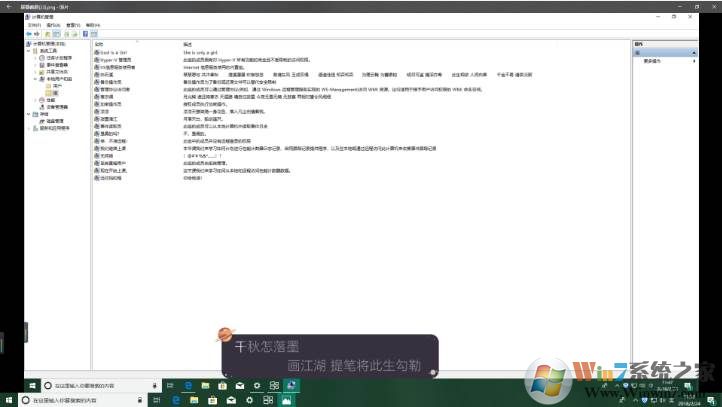Click Computer Management icon in inner taskbar
Viewport: 722px width, 407px height.
click(x=291, y=385)
